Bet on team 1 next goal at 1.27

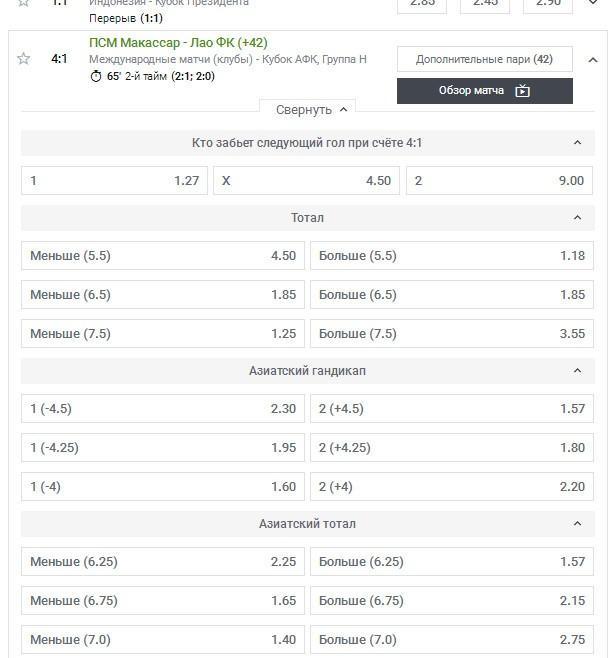(114, 181)
